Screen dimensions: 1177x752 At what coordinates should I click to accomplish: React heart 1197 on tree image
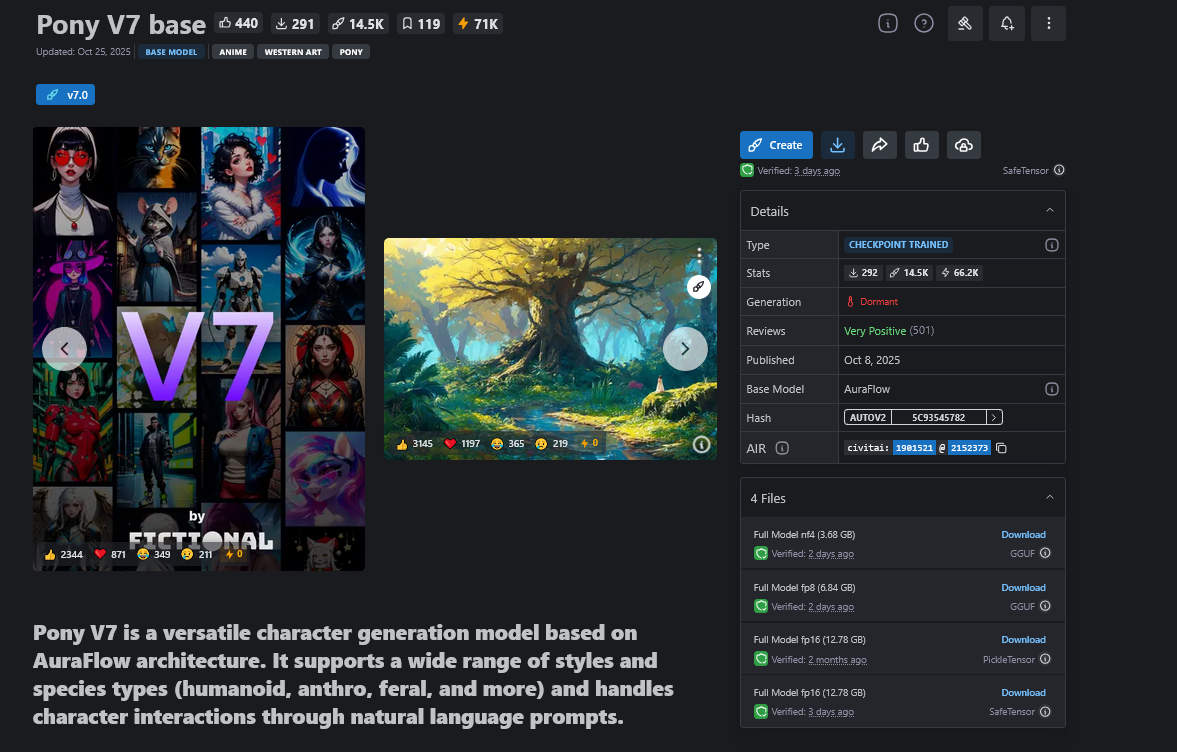pos(462,444)
